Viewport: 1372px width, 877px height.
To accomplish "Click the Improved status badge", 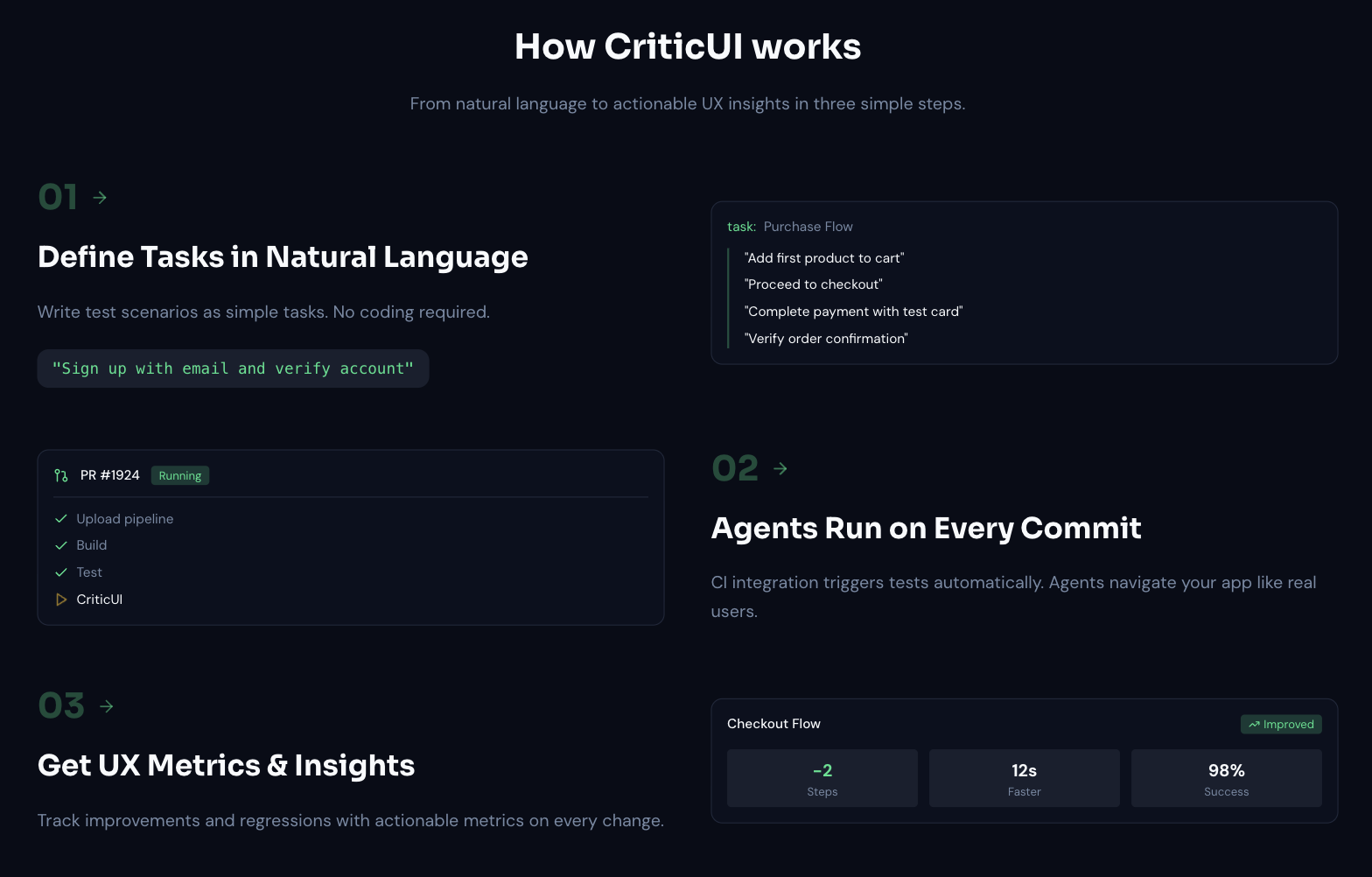I will click(x=1281, y=725).
